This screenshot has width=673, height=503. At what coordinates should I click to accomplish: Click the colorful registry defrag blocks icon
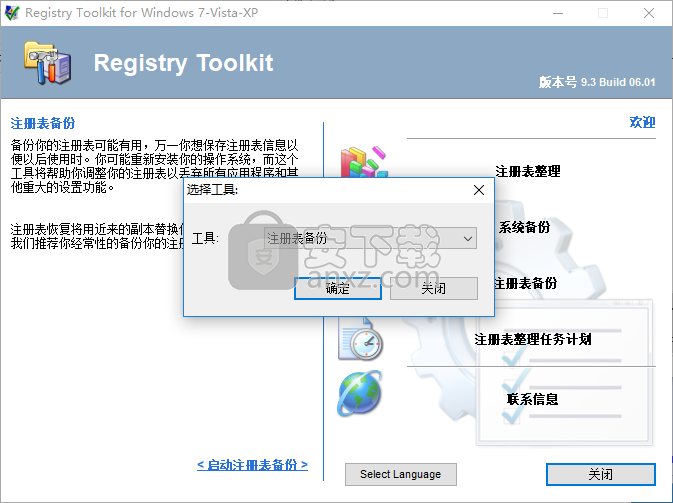click(364, 162)
